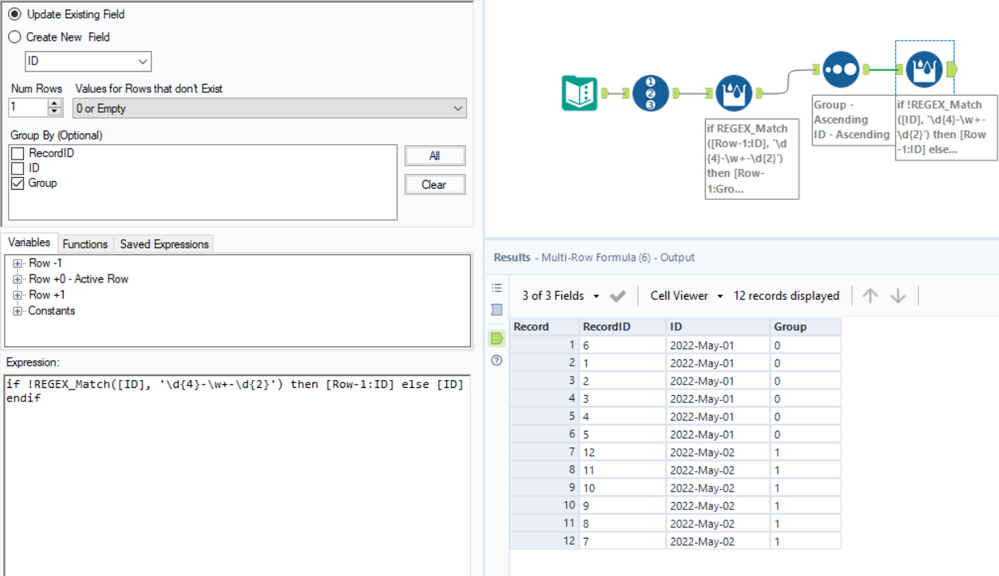This screenshot has height=576, width=999.
Task: Move to previous record with up arrow
Action: (x=870, y=296)
